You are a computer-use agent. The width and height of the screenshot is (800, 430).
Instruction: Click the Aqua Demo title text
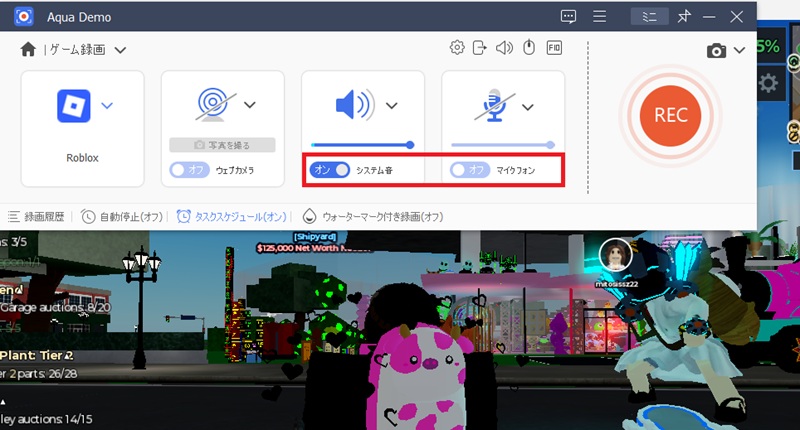79,17
